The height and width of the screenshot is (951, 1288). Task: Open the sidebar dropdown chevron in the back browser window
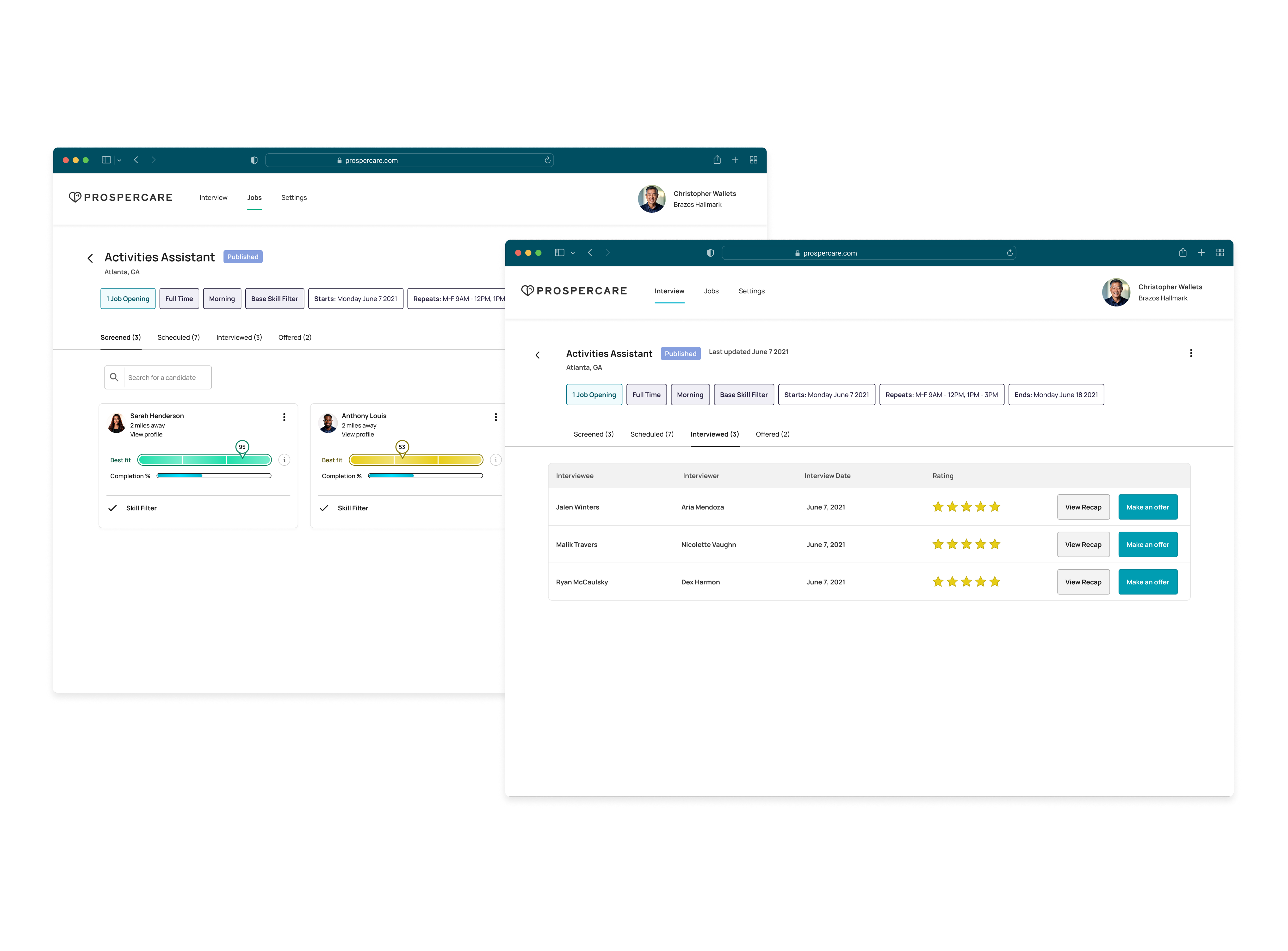click(119, 161)
